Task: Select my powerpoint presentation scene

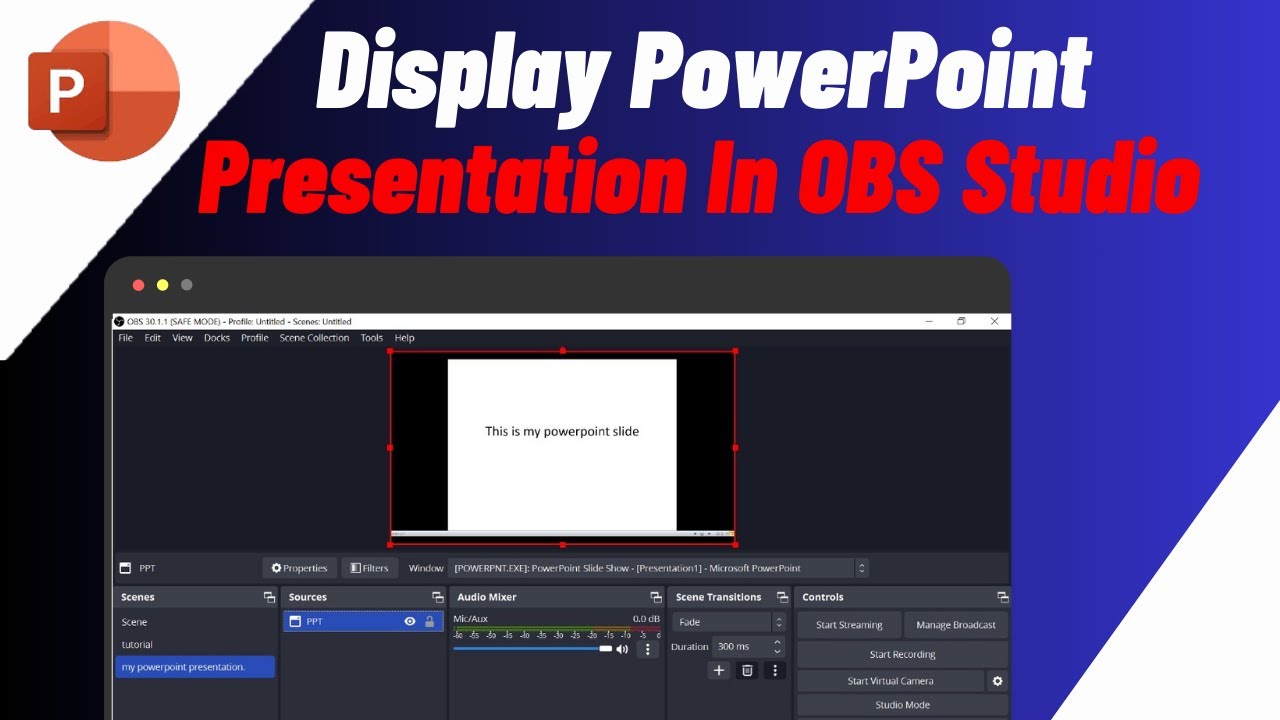Action: pos(195,667)
